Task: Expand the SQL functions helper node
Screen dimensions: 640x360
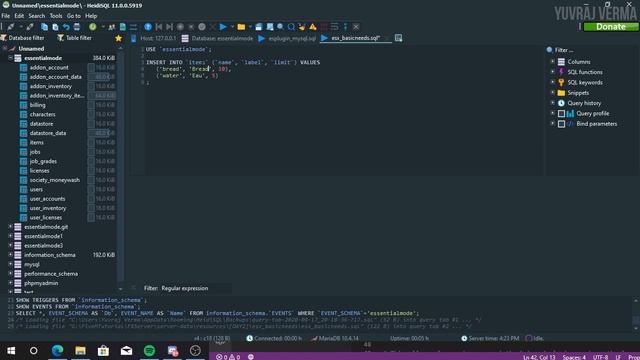Action: (x=553, y=72)
